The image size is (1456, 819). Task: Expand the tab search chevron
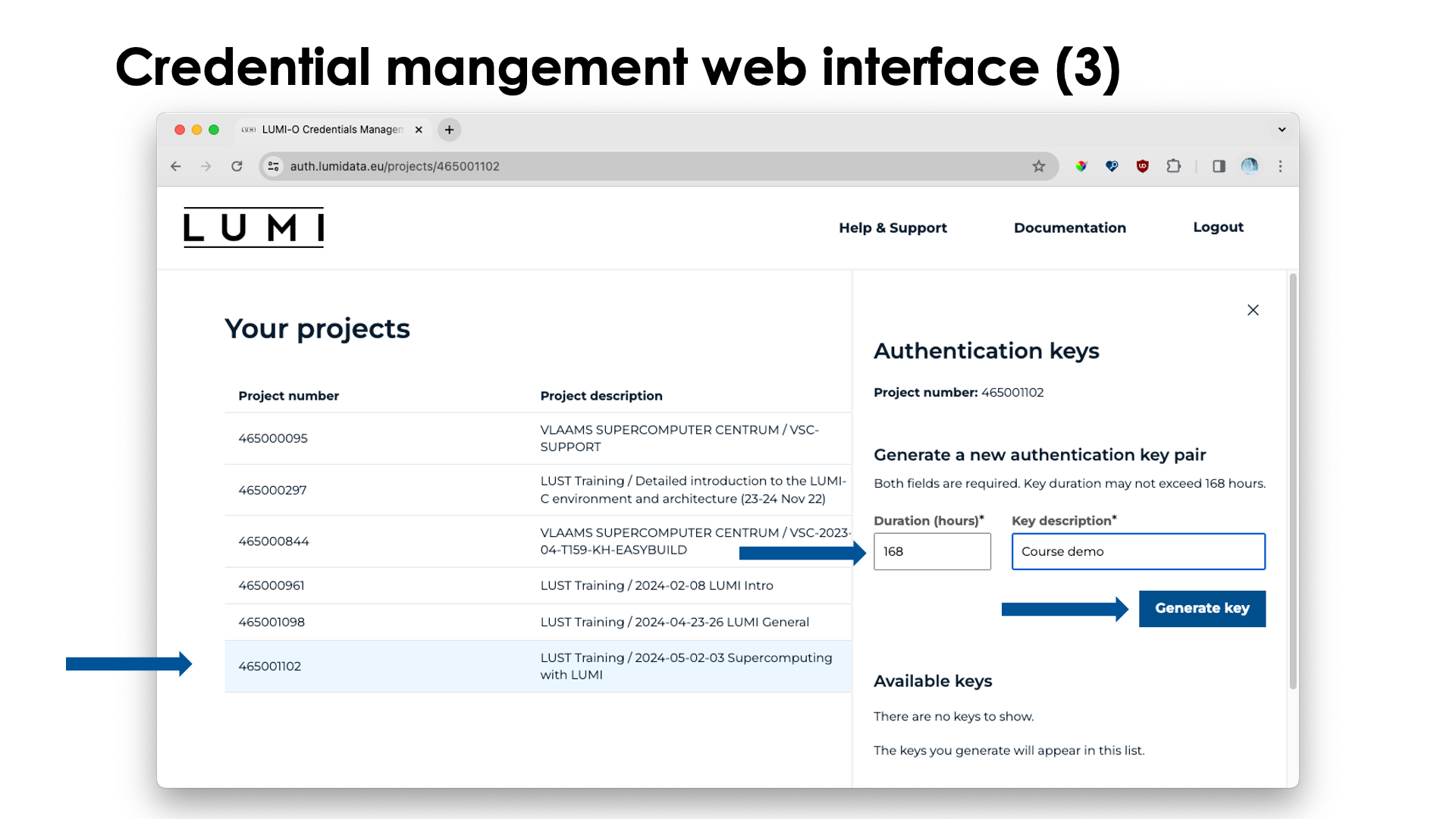point(1282,130)
